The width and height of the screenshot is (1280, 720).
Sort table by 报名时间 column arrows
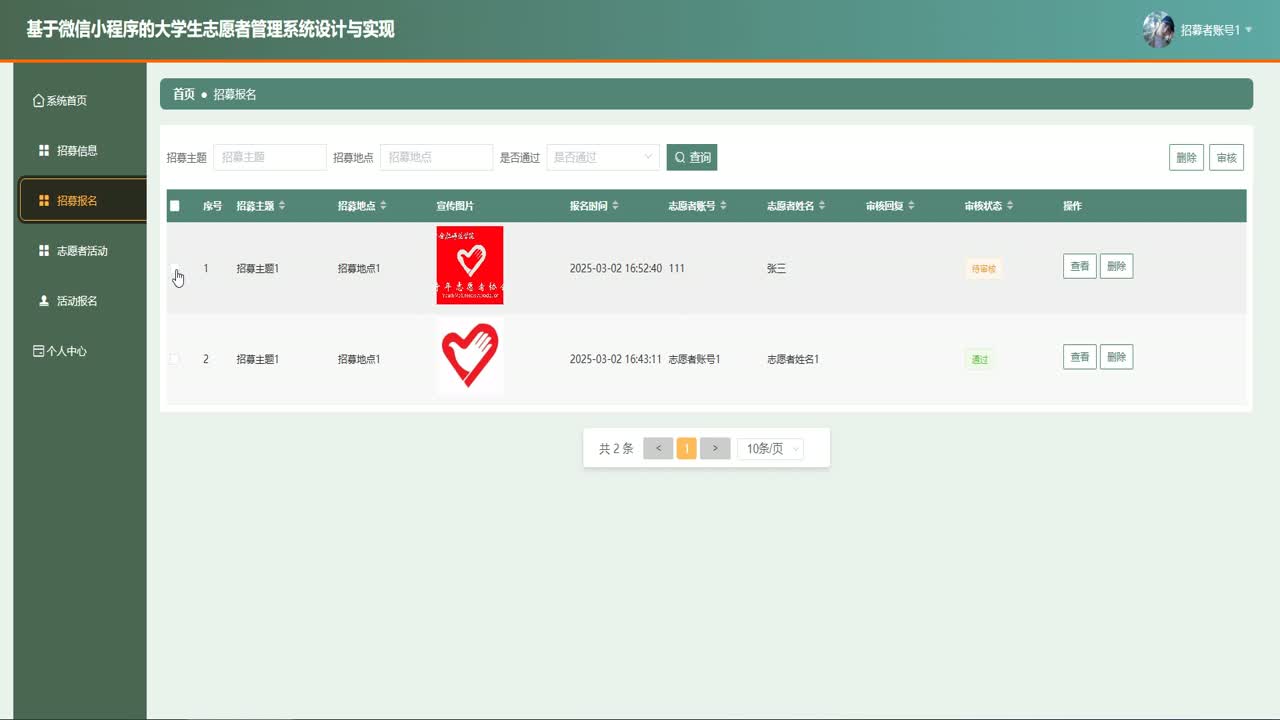tap(615, 206)
